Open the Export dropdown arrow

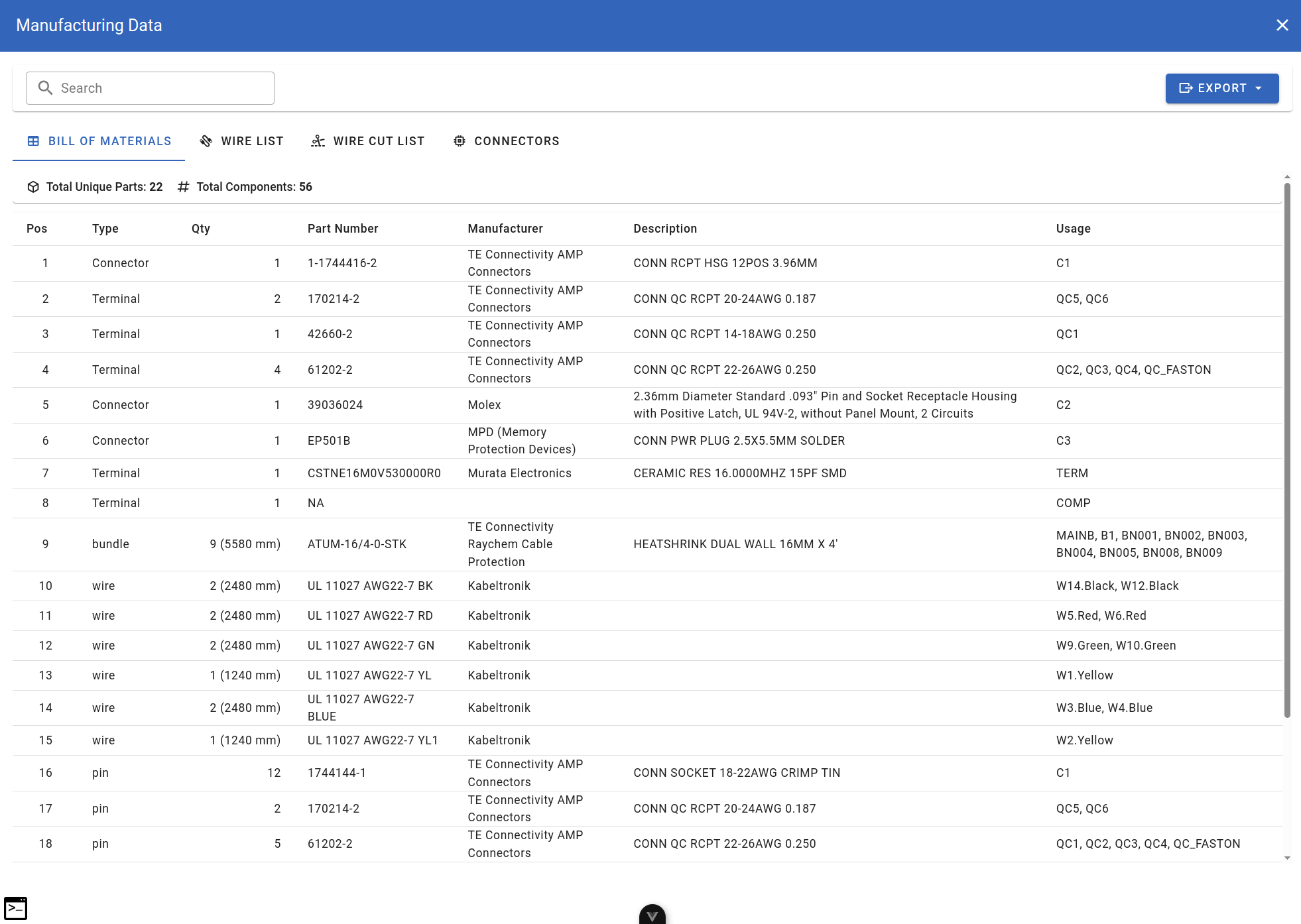pyautogui.click(x=1259, y=88)
